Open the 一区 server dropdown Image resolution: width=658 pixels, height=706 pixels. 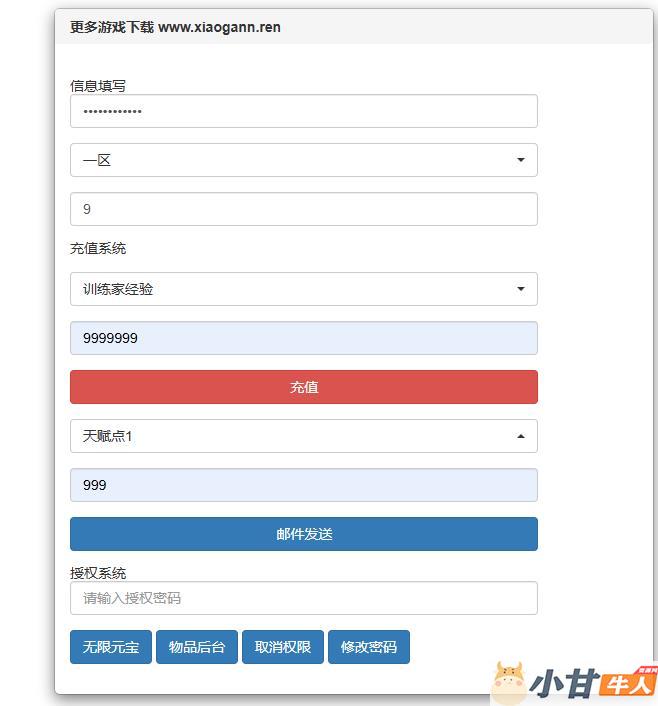click(303, 160)
